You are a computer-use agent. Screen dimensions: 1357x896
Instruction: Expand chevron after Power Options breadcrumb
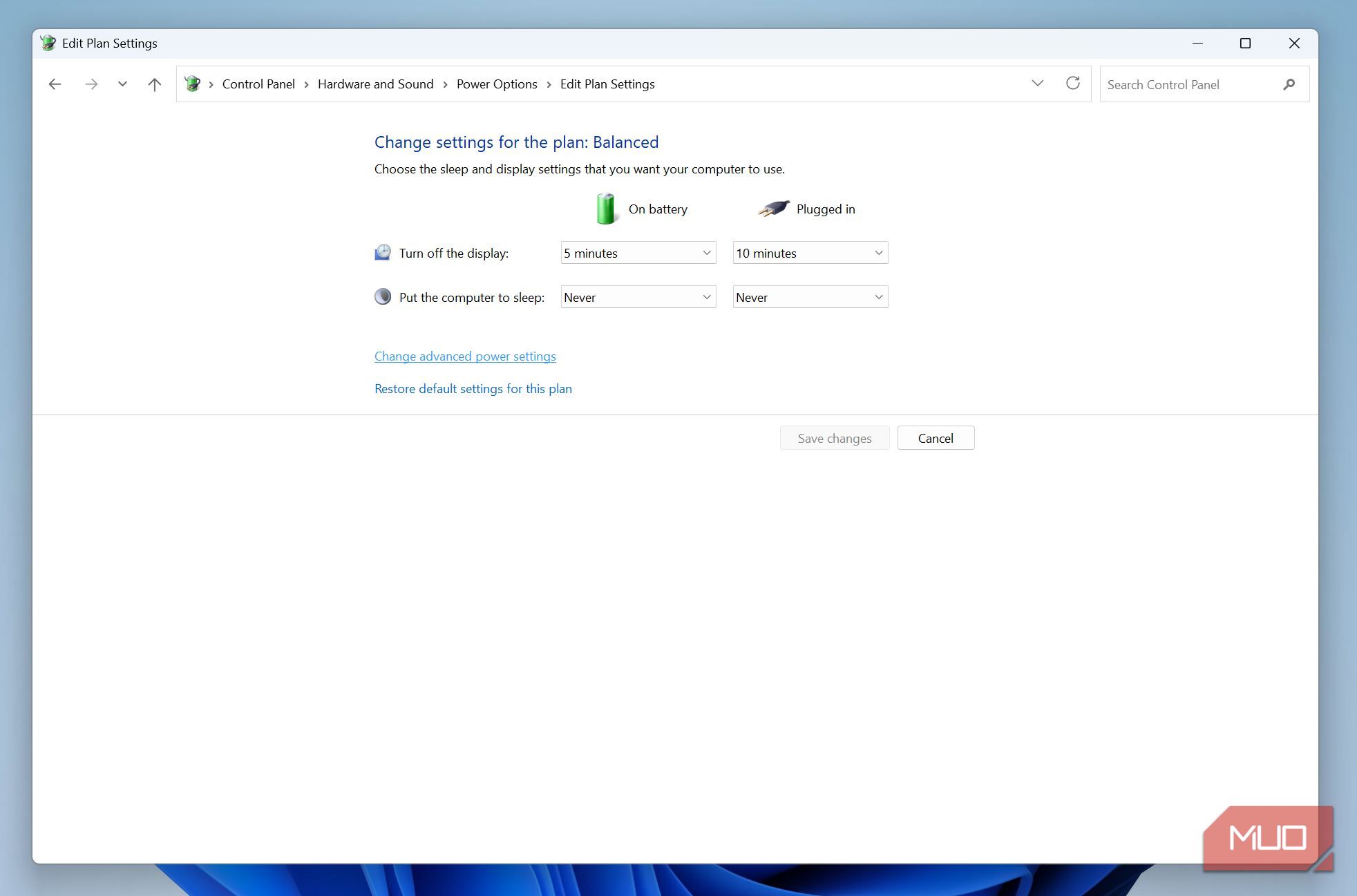tap(549, 84)
